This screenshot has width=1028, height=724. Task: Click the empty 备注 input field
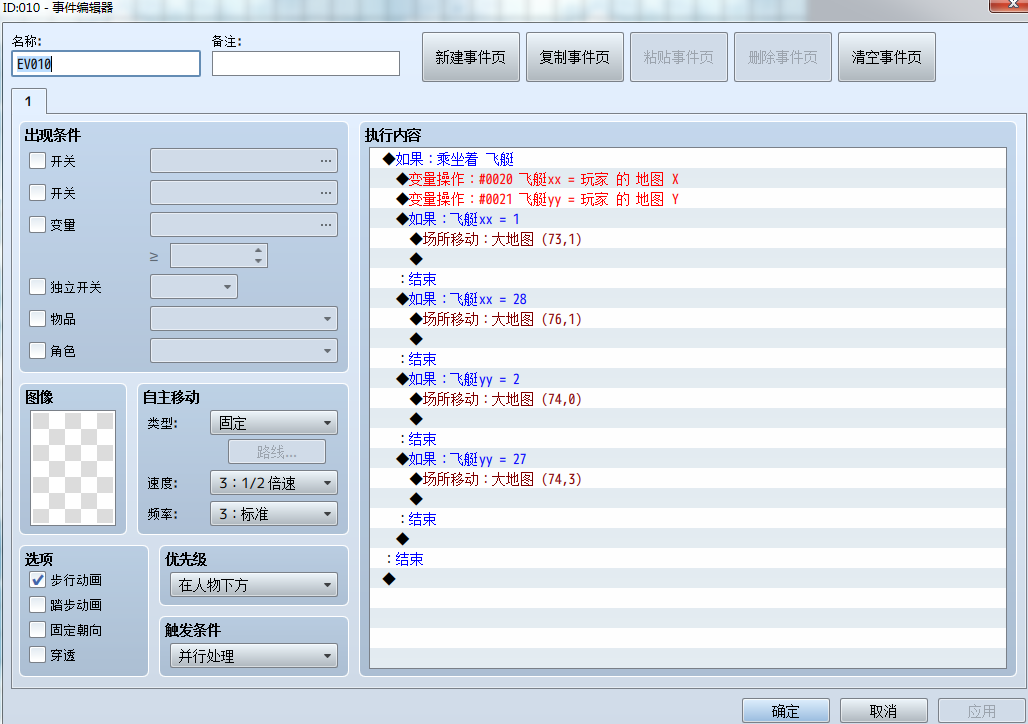click(306, 64)
